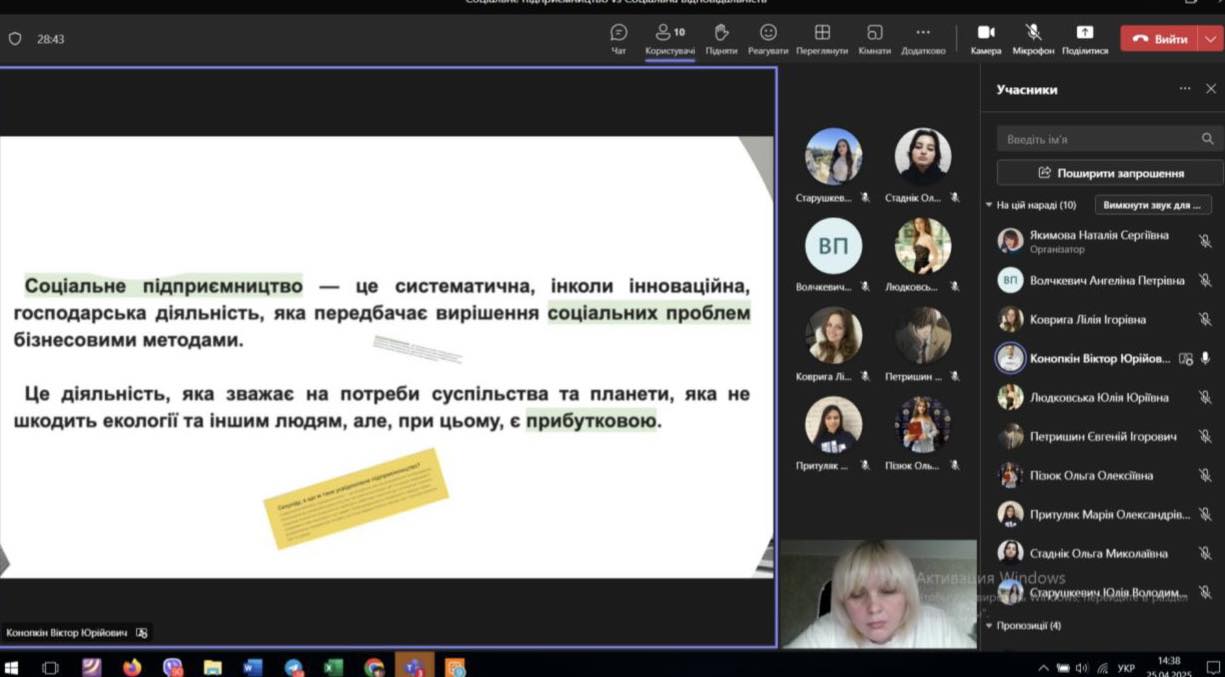Toggle the Камера camera button
1225x677 pixels.
click(986, 39)
